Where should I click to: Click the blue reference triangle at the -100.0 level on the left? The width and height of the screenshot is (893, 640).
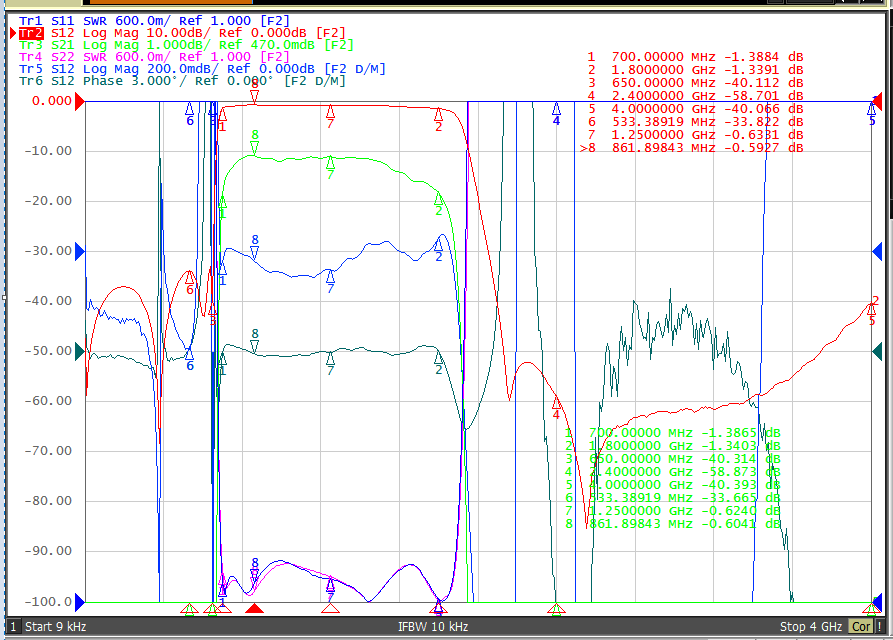(80, 601)
